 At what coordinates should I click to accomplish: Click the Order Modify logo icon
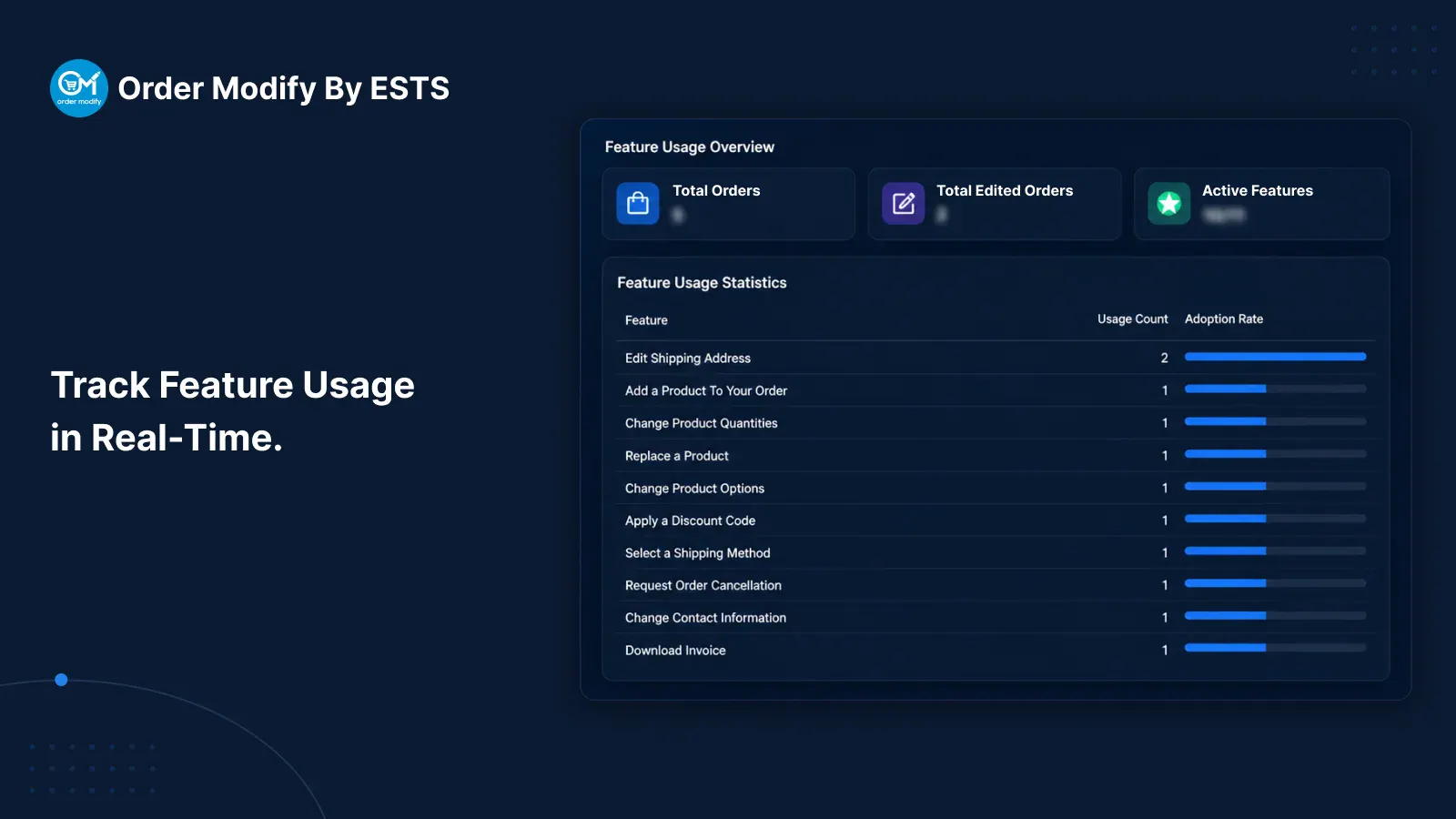pos(79,88)
